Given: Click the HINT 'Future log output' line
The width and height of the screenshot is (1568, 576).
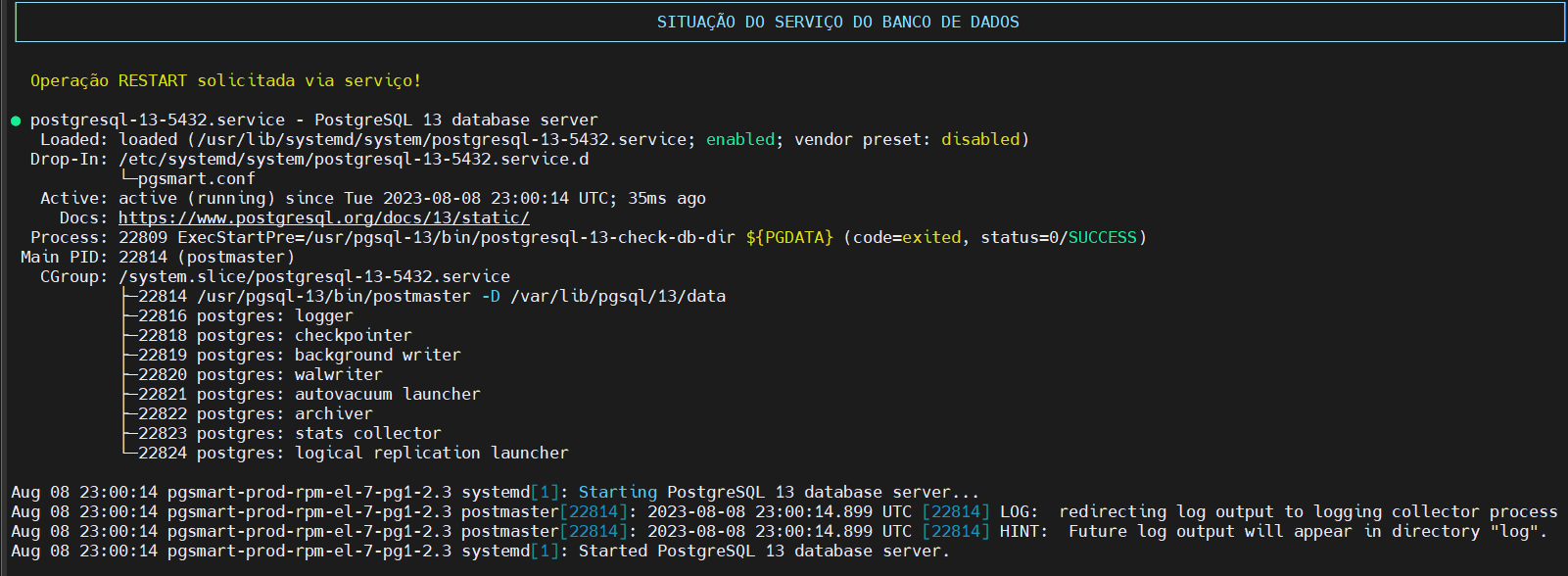Looking at the screenshot, I should 780,531.
